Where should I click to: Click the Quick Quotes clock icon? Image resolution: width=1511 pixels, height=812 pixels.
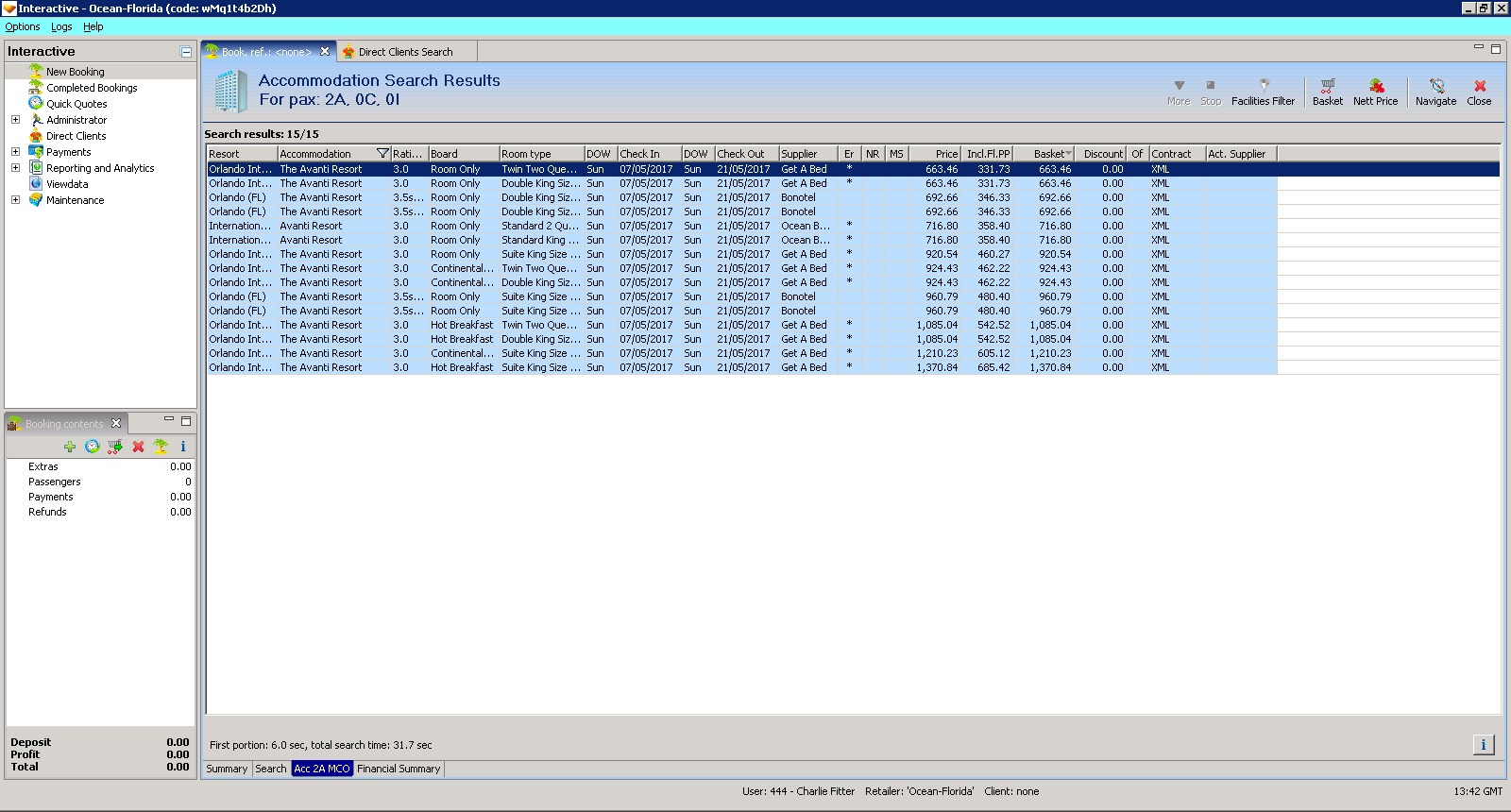tap(36, 103)
